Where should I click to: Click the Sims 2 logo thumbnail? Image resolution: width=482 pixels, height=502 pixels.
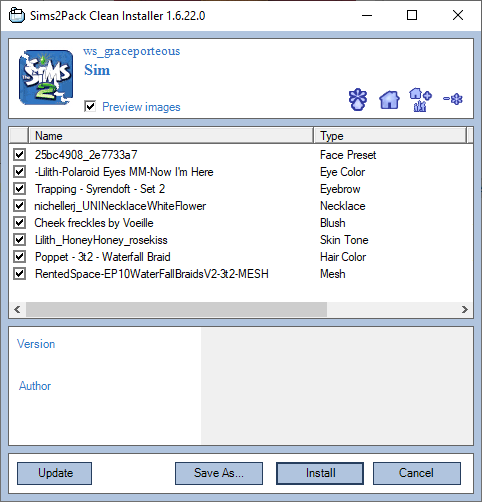coord(46,78)
